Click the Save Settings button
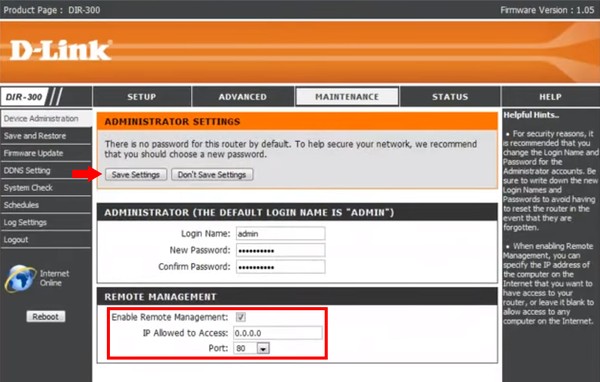Screen dimensions: 600x382 (x=136, y=175)
